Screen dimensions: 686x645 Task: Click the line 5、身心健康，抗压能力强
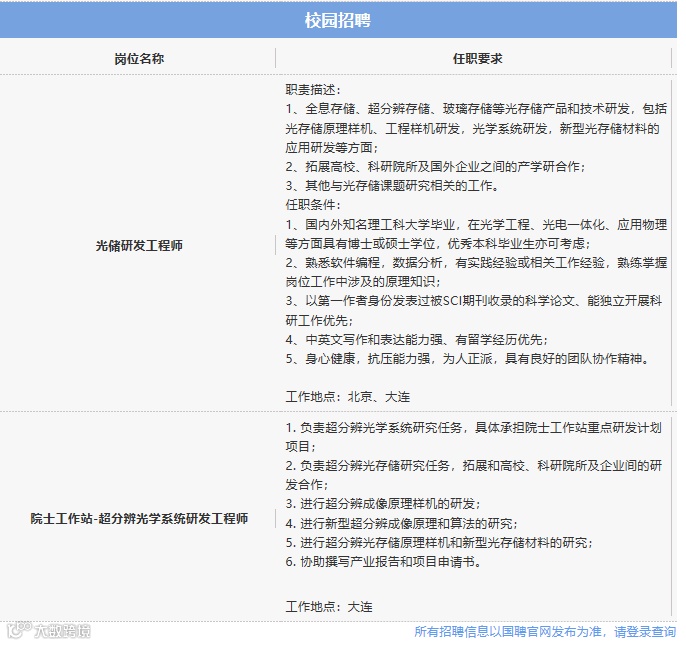click(467, 359)
